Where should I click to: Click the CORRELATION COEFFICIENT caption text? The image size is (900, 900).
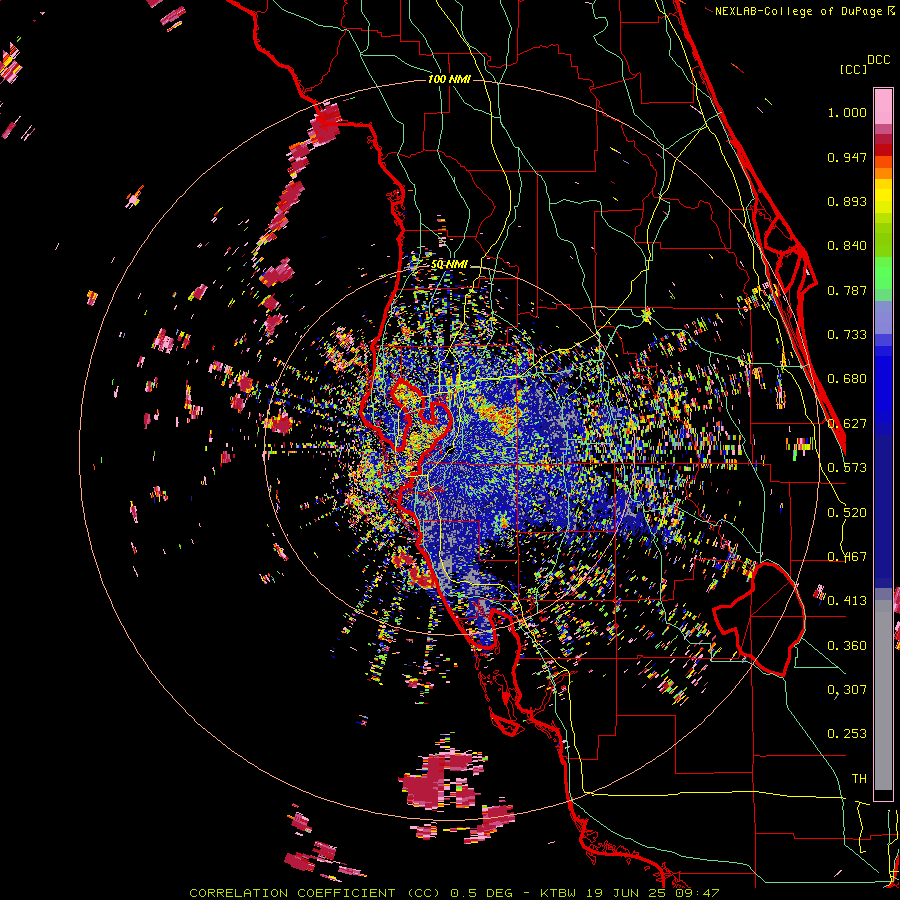tap(292, 893)
